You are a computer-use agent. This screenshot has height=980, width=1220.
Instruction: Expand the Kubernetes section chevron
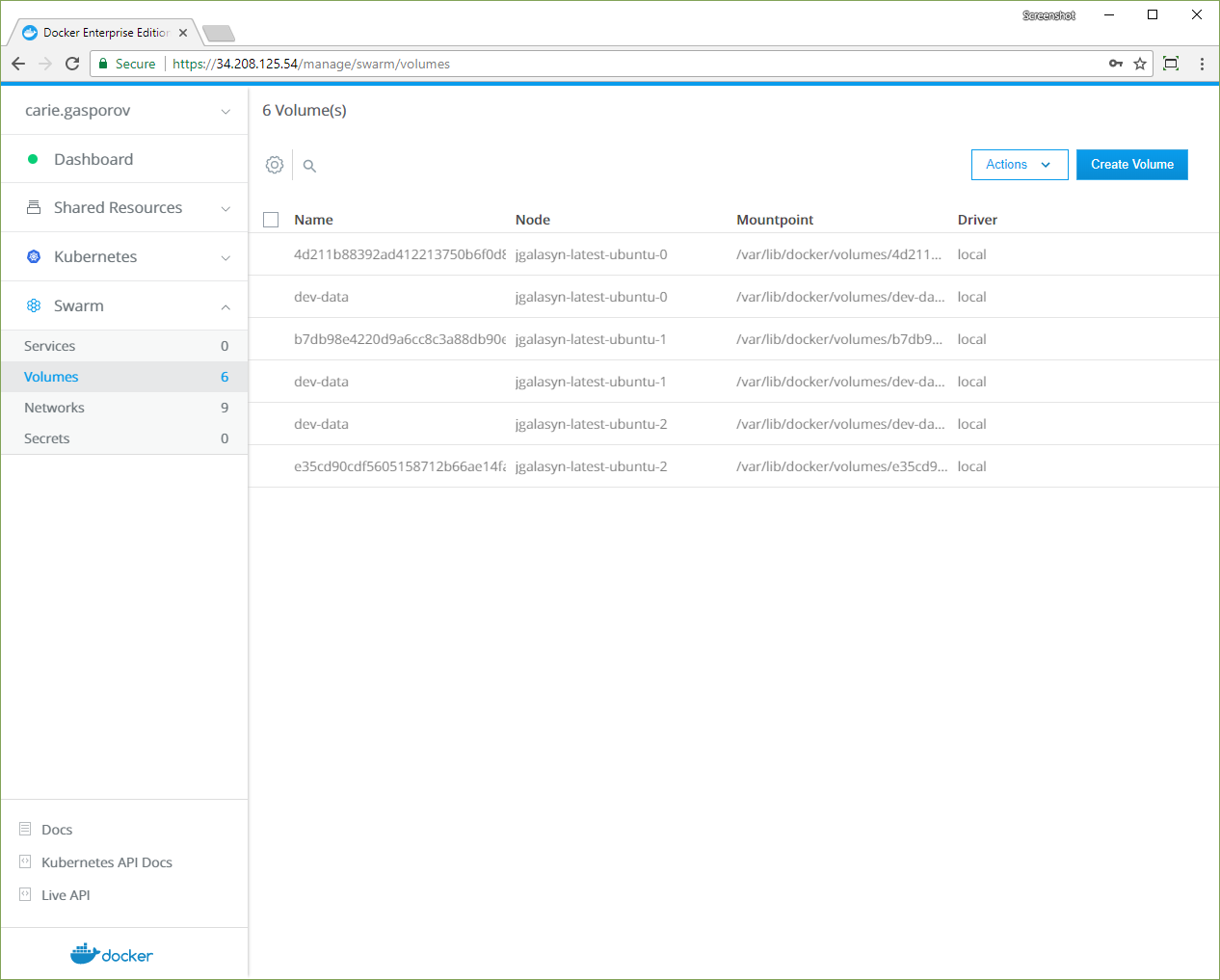point(225,257)
